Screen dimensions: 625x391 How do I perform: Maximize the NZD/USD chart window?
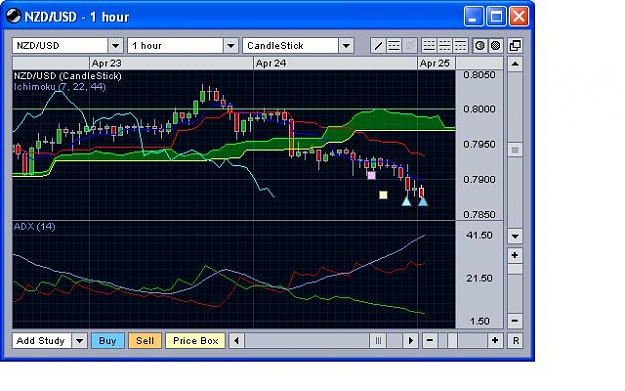coord(496,17)
